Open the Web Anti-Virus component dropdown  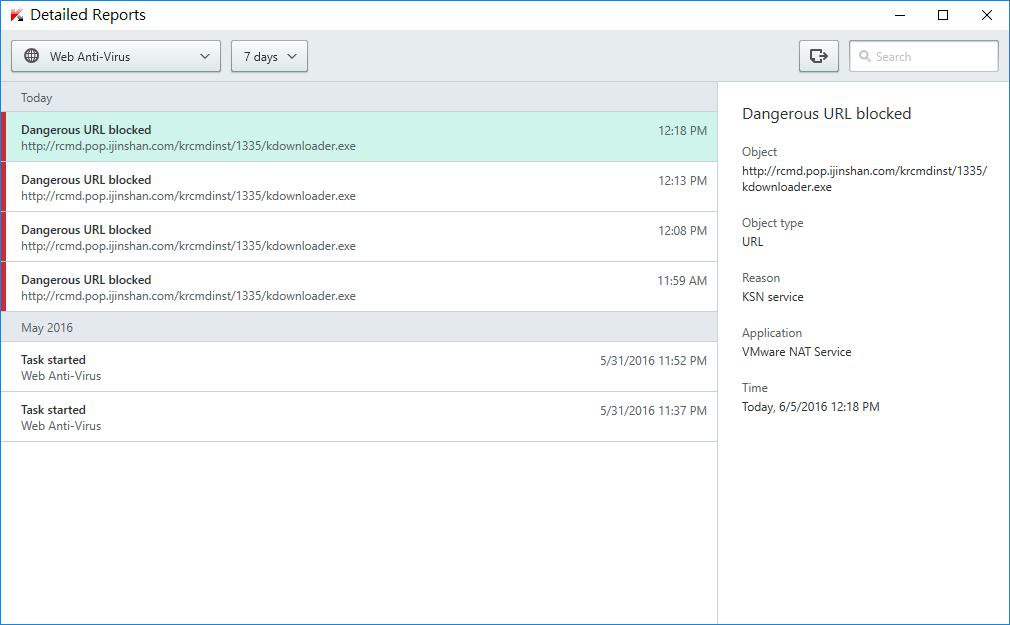(x=116, y=57)
